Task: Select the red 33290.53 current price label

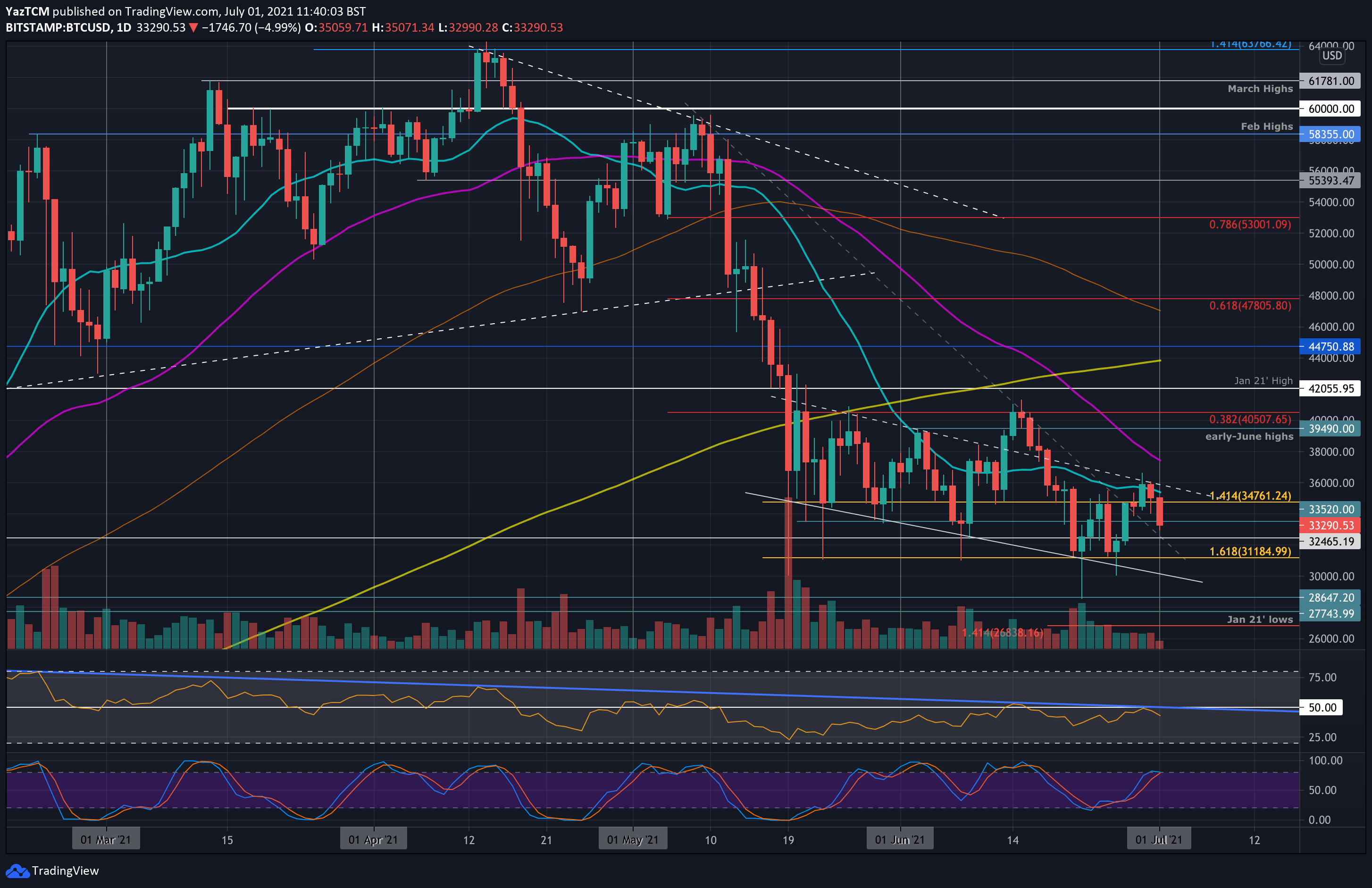Action: click(x=1330, y=525)
